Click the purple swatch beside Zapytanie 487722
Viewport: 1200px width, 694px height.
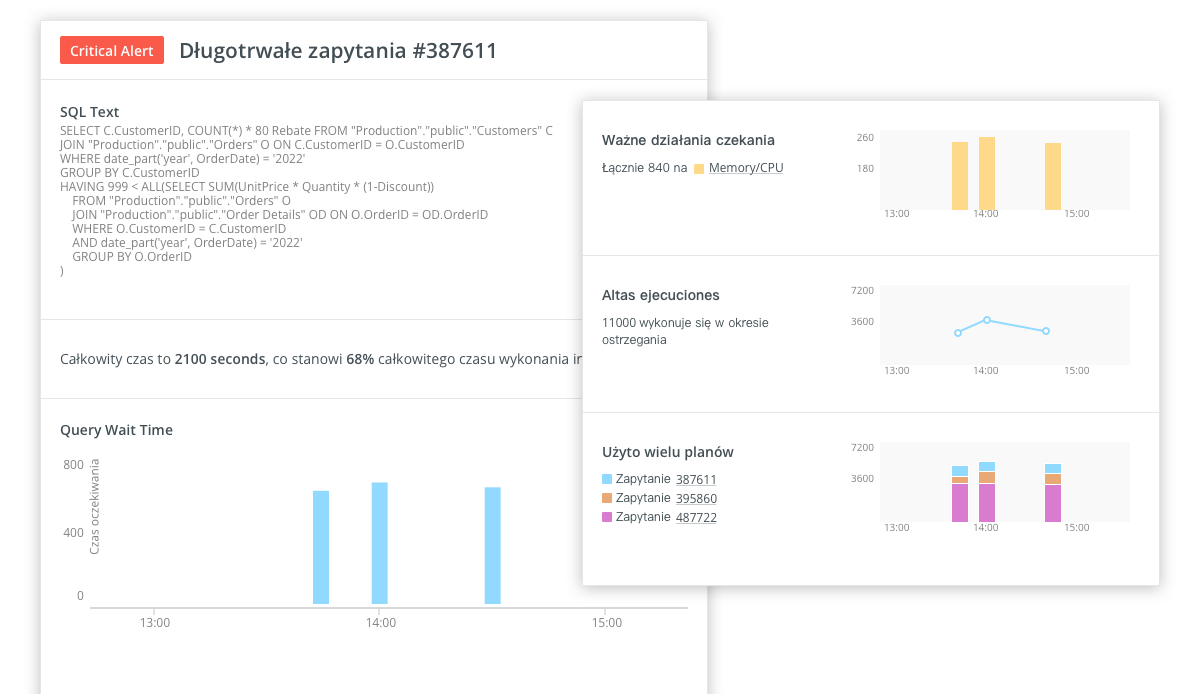607,517
